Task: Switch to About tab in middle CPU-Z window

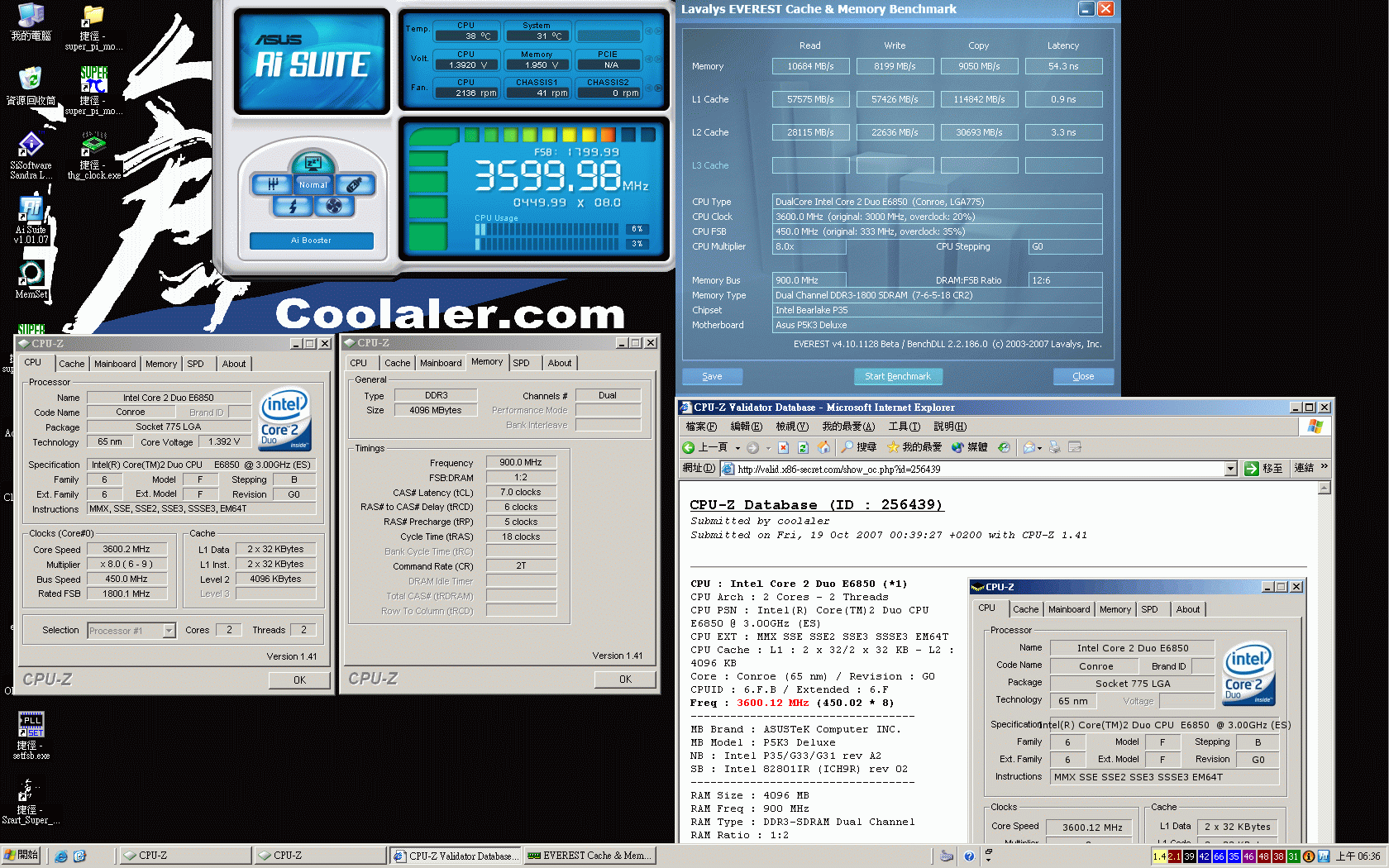Action: pos(560,363)
